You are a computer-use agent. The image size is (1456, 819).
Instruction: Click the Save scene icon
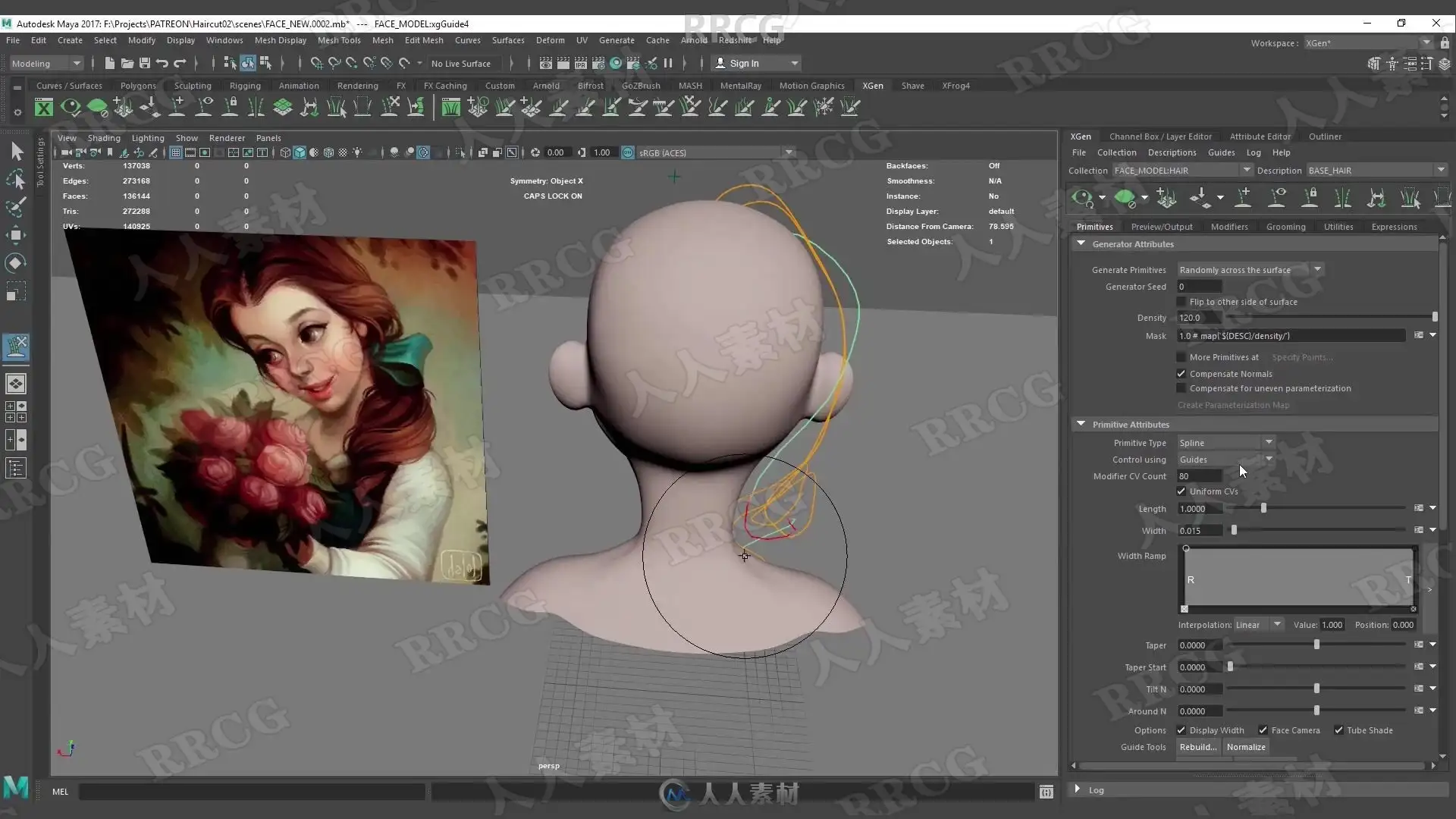(144, 64)
